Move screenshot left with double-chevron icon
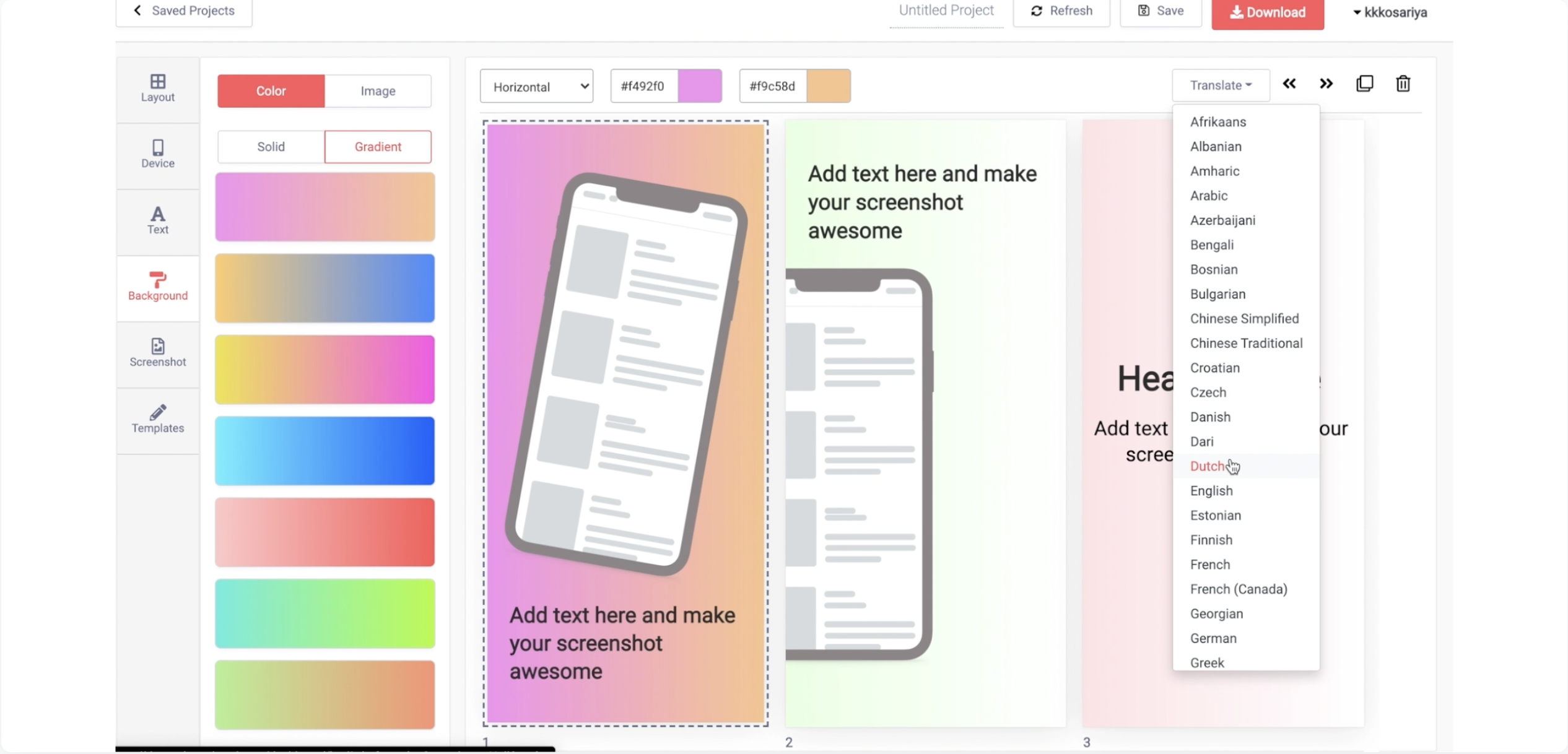Image resolution: width=1568 pixels, height=754 pixels. pyautogui.click(x=1289, y=84)
